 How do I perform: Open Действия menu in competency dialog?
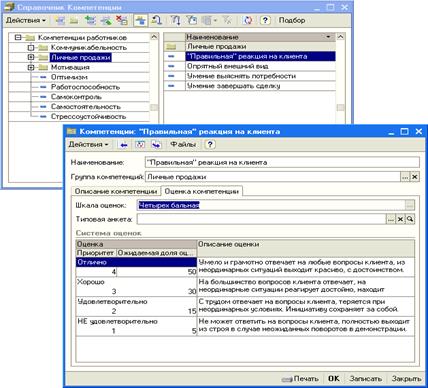pyautogui.click(x=88, y=145)
